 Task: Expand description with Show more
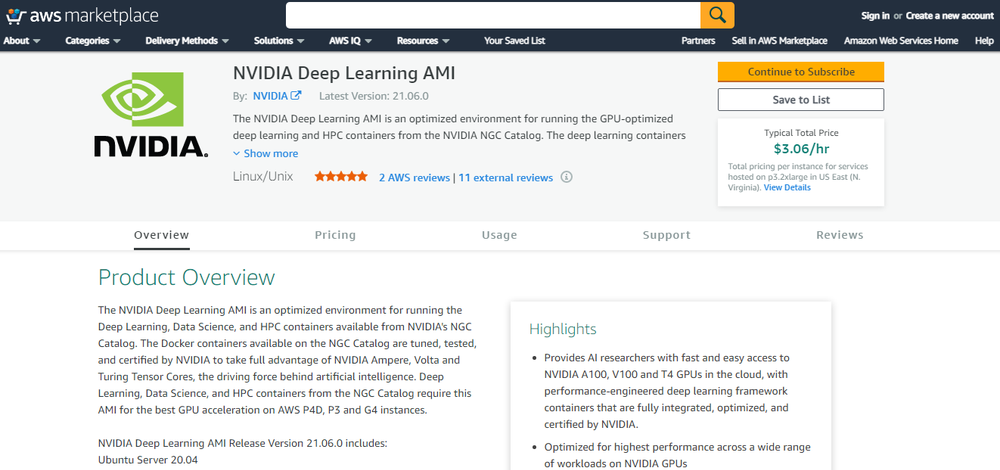[266, 154]
